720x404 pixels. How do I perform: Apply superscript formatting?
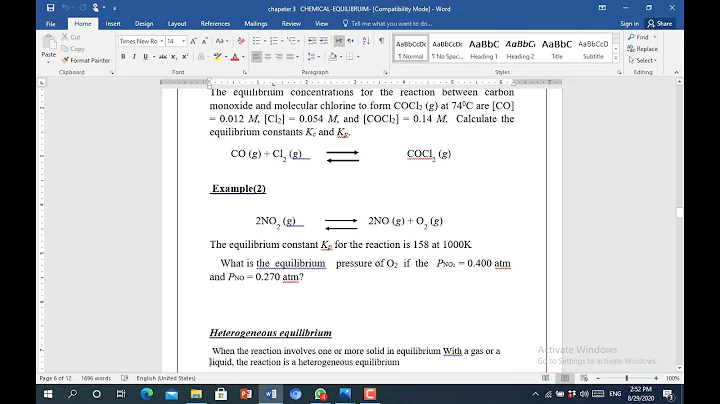coord(185,56)
